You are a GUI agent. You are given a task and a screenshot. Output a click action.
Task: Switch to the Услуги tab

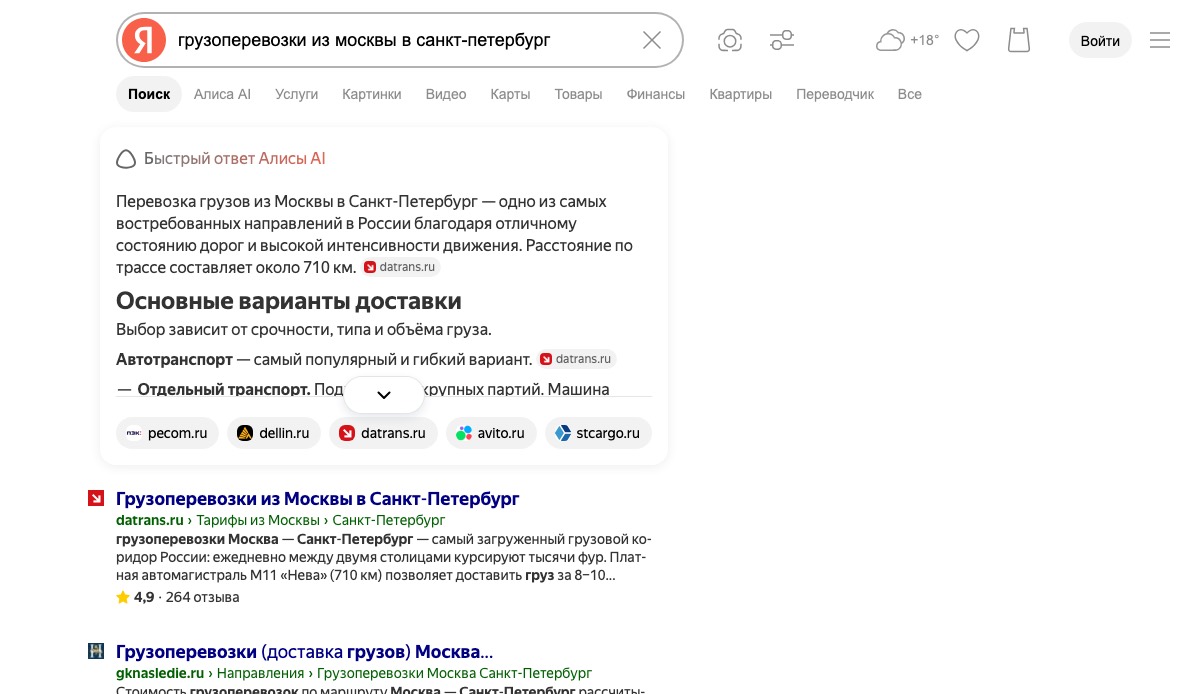[296, 94]
